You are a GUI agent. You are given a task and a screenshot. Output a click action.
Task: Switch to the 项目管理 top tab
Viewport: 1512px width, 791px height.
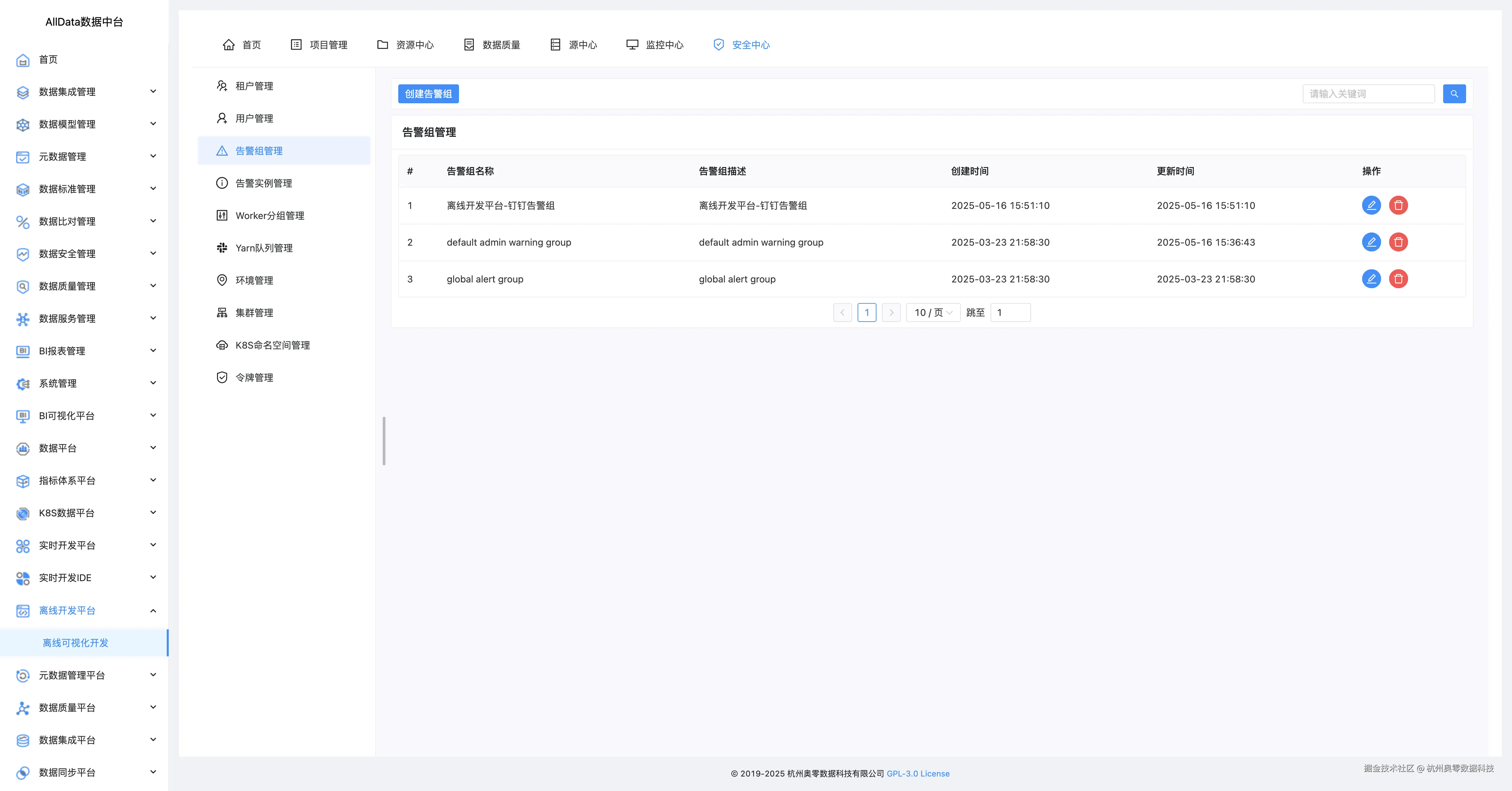coord(319,45)
